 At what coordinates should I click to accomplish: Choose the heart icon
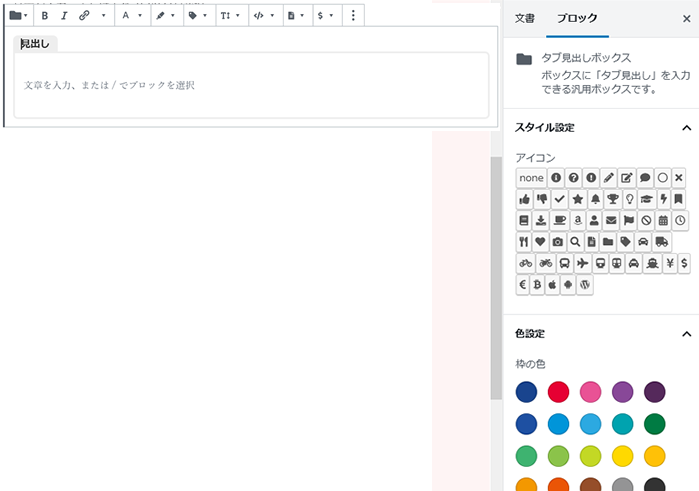point(540,242)
